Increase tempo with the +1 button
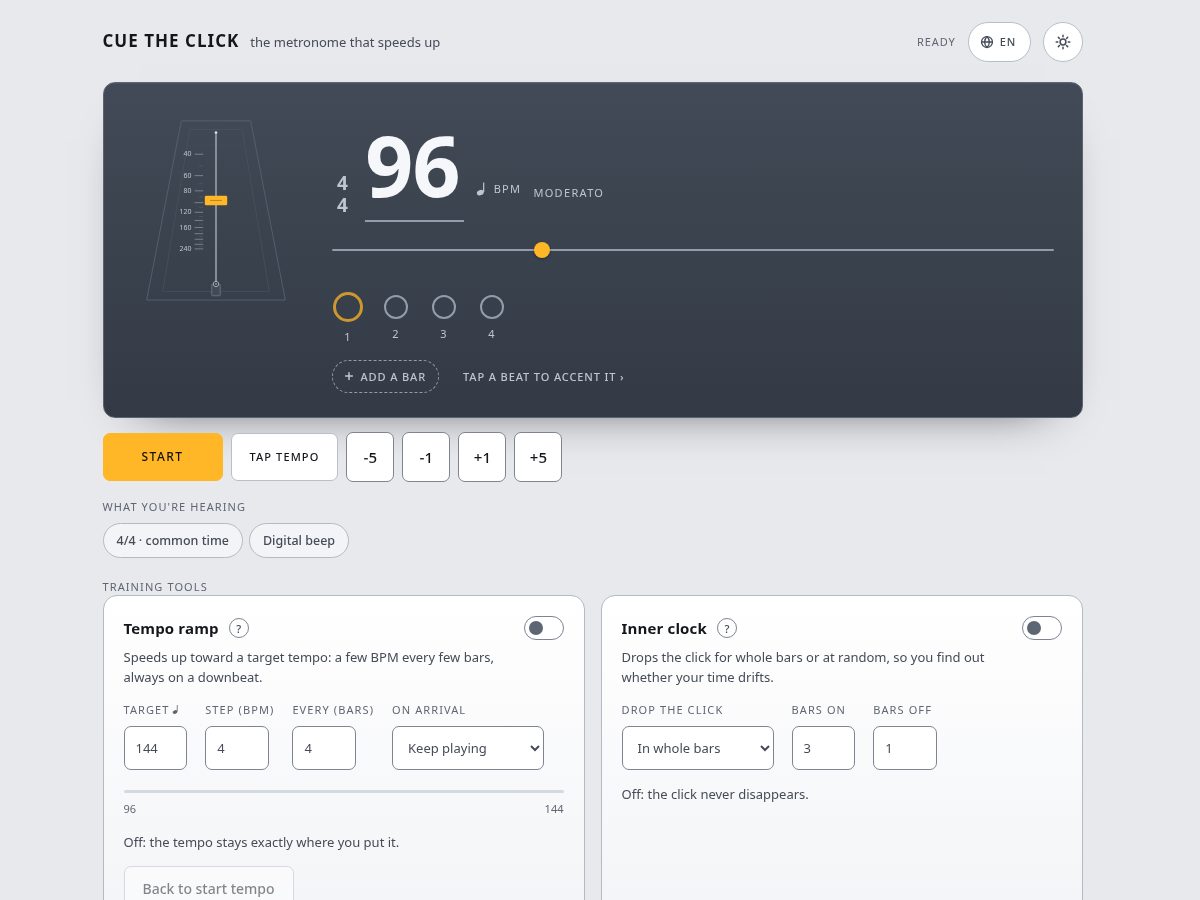Screen dimensions: 1200x900 click(482, 457)
